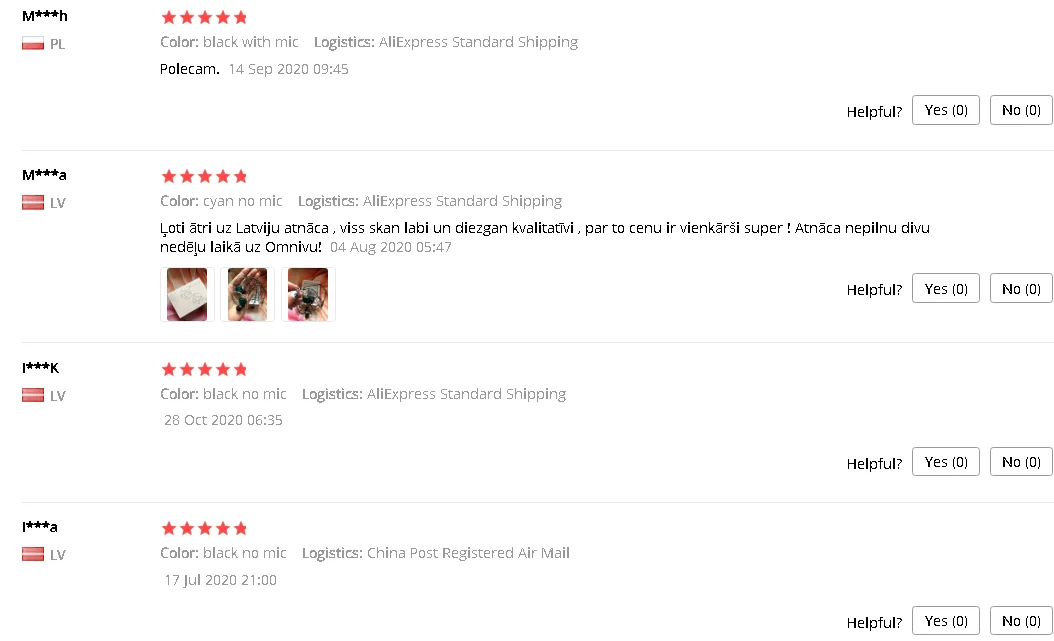Vote Yes on the 28 Oct 2020 review
The width and height of the screenshot is (1054, 641).
946,462
